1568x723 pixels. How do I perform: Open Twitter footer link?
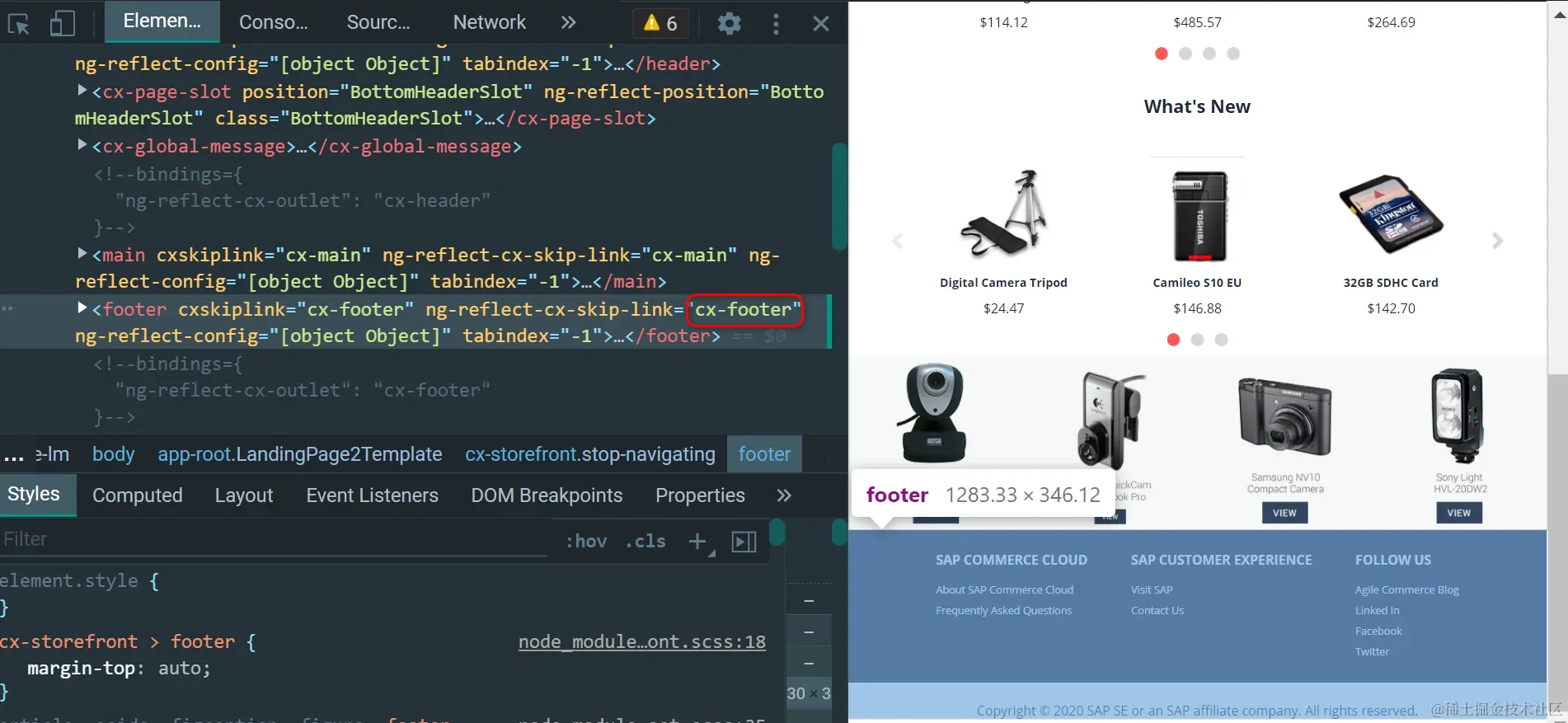[x=1372, y=651]
